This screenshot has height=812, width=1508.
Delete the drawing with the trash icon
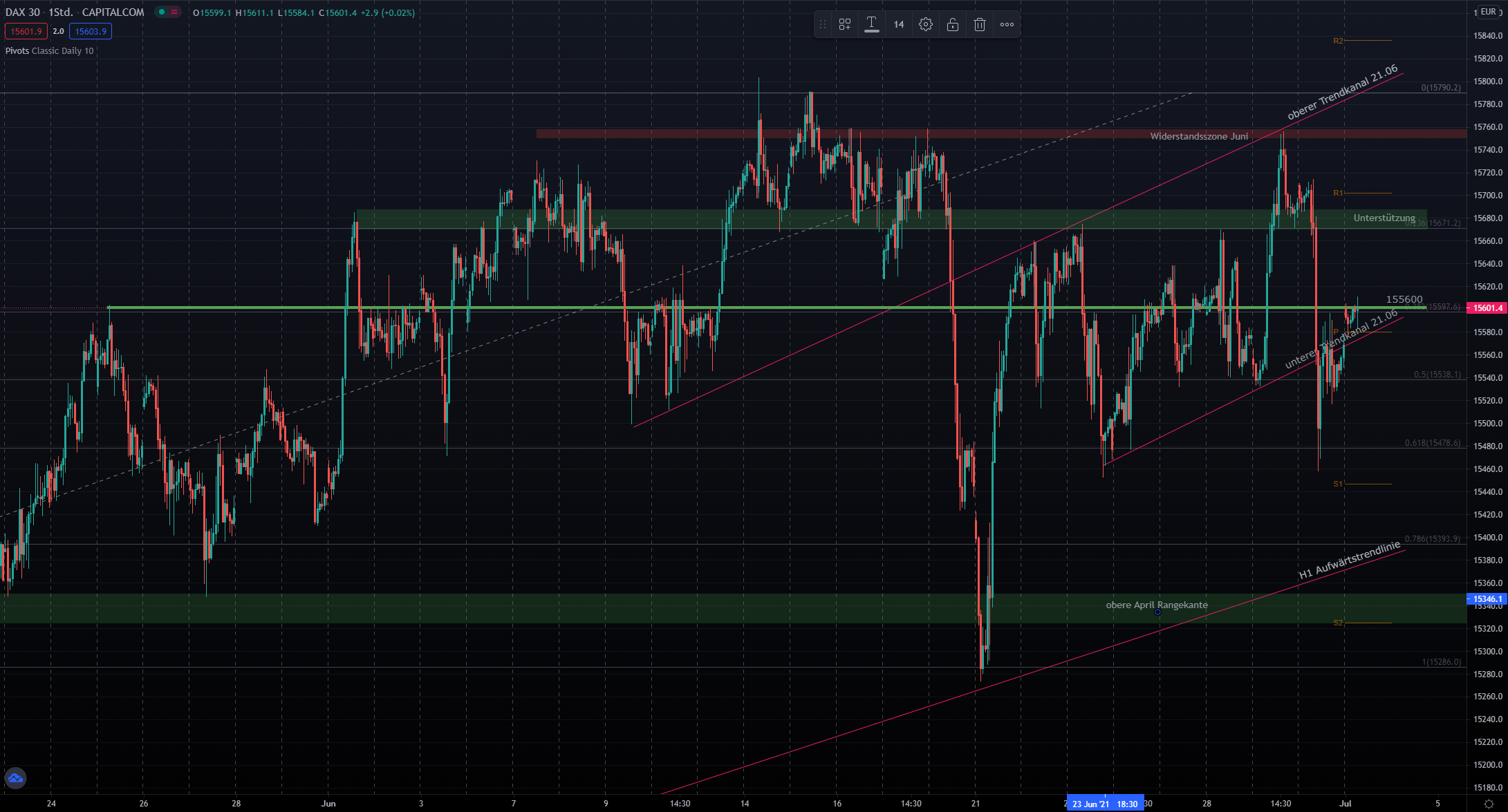pyautogui.click(x=979, y=24)
